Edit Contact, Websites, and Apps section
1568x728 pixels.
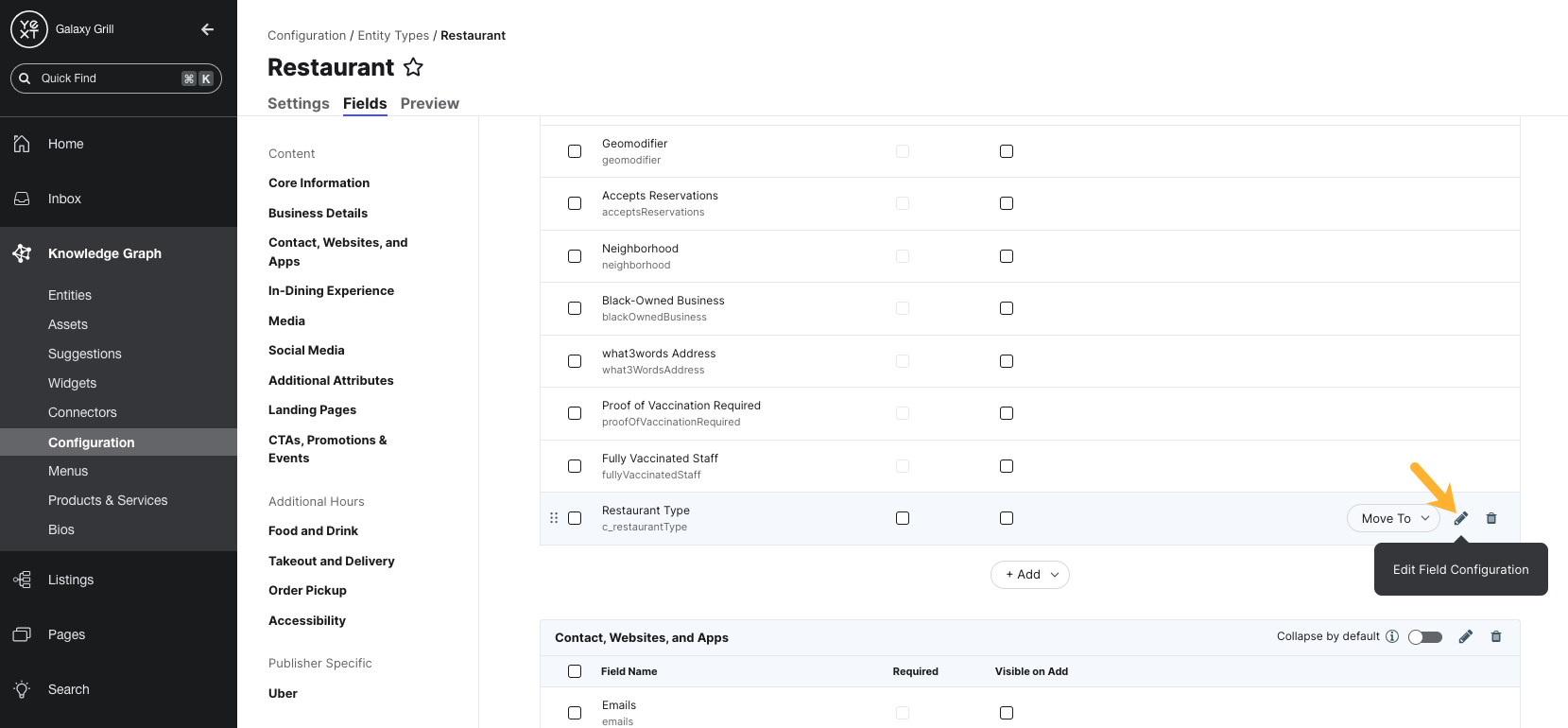point(1466,636)
